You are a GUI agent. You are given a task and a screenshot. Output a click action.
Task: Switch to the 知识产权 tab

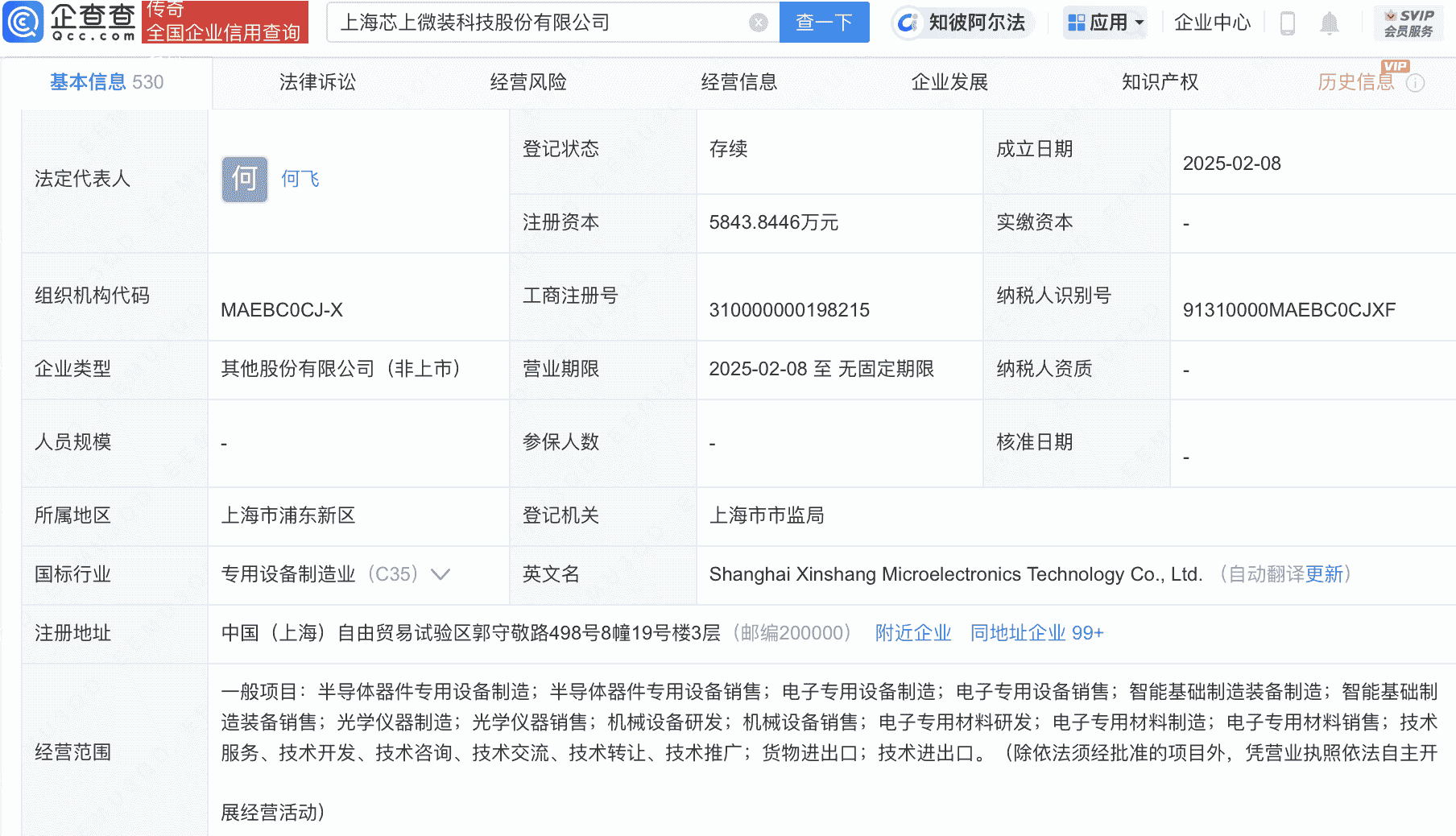(1159, 81)
